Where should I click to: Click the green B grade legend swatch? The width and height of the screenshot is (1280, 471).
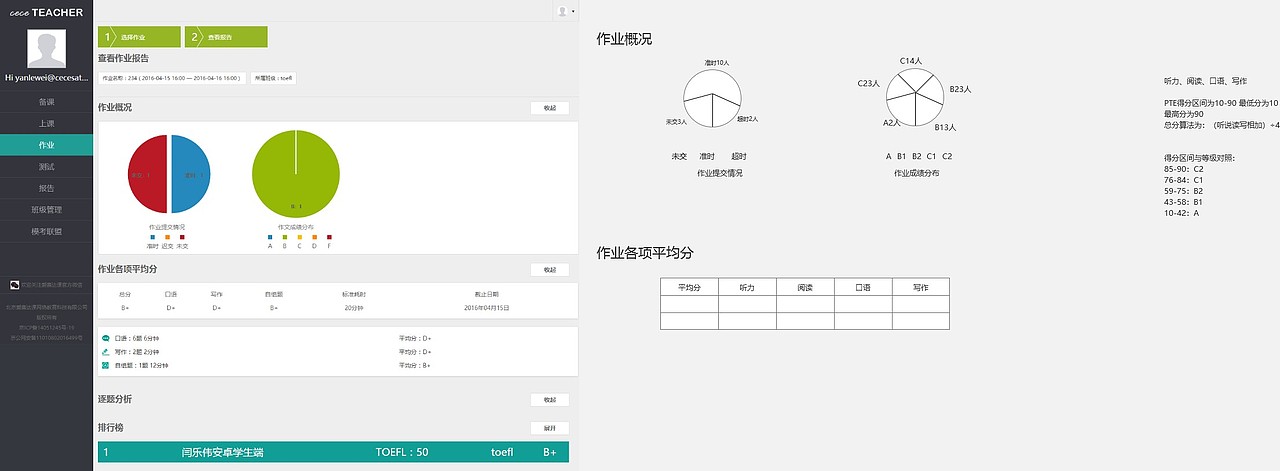(284, 237)
